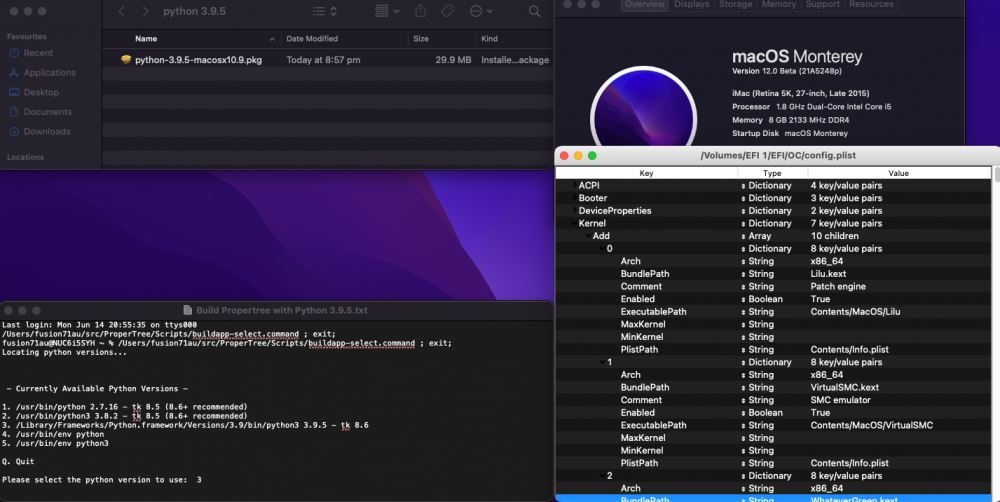Viewport: 1000px width, 502px height.
Task: Collapse kext entry 1 in plist
Action: pyautogui.click(x=602, y=362)
